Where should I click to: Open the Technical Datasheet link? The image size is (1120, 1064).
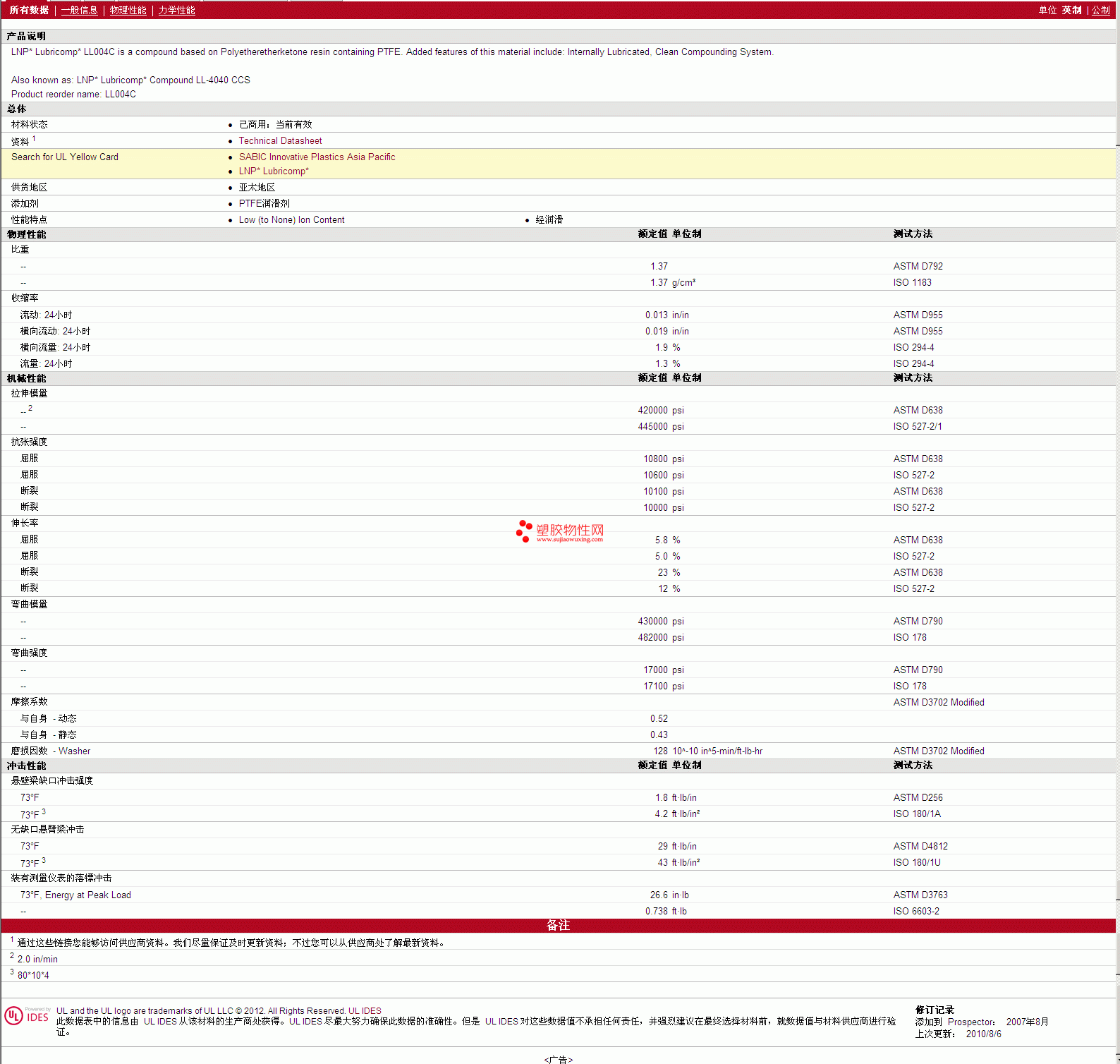pyautogui.click(x=280, y=141)
